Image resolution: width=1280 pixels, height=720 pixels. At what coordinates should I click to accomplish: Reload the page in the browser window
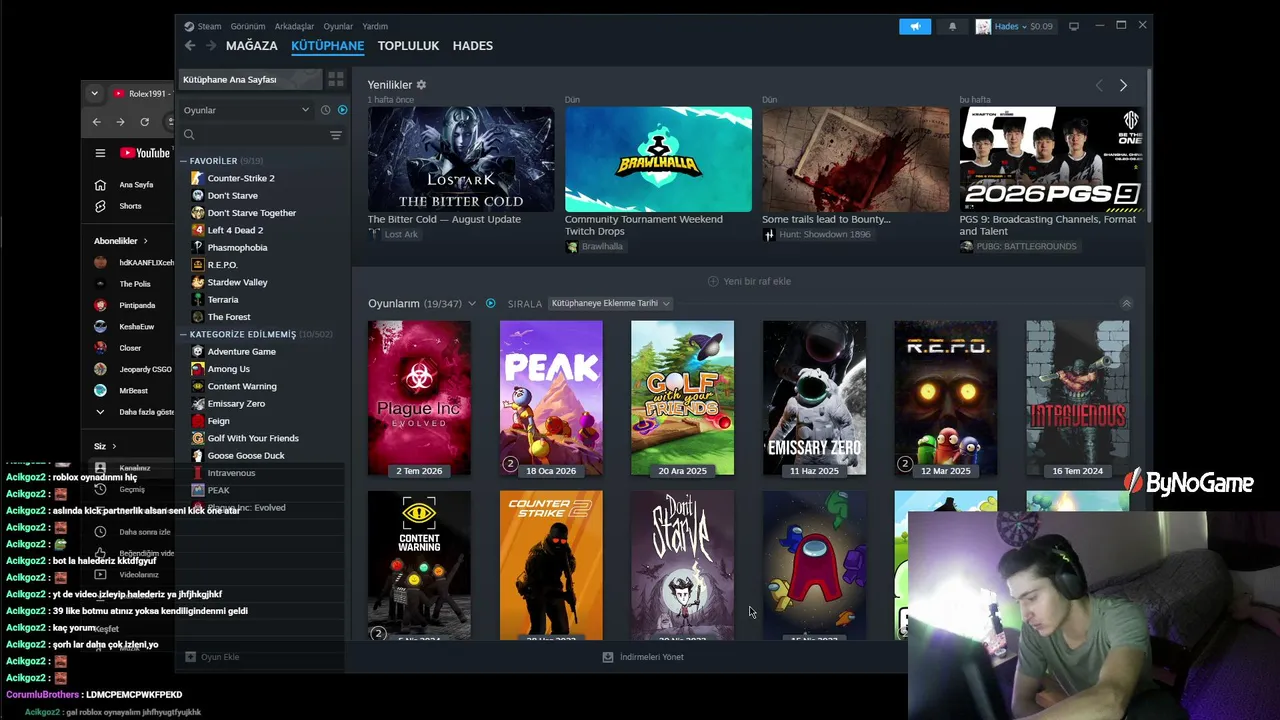pos(144,122)
